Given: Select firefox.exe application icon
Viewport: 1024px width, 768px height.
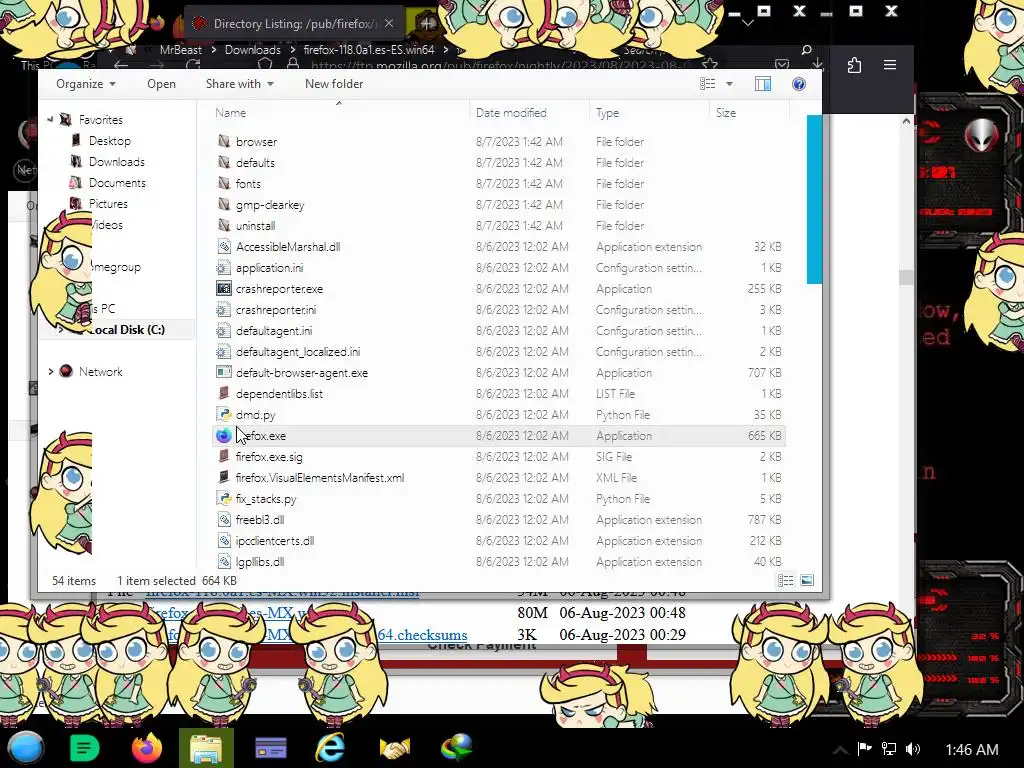Looking at the screenshot, I should [x=224, y=435].
